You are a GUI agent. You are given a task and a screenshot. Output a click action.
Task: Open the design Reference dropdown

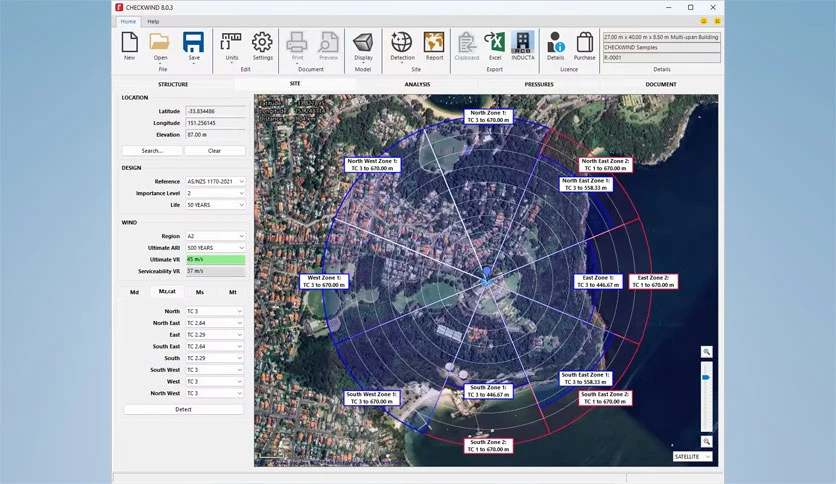(215, 182)
